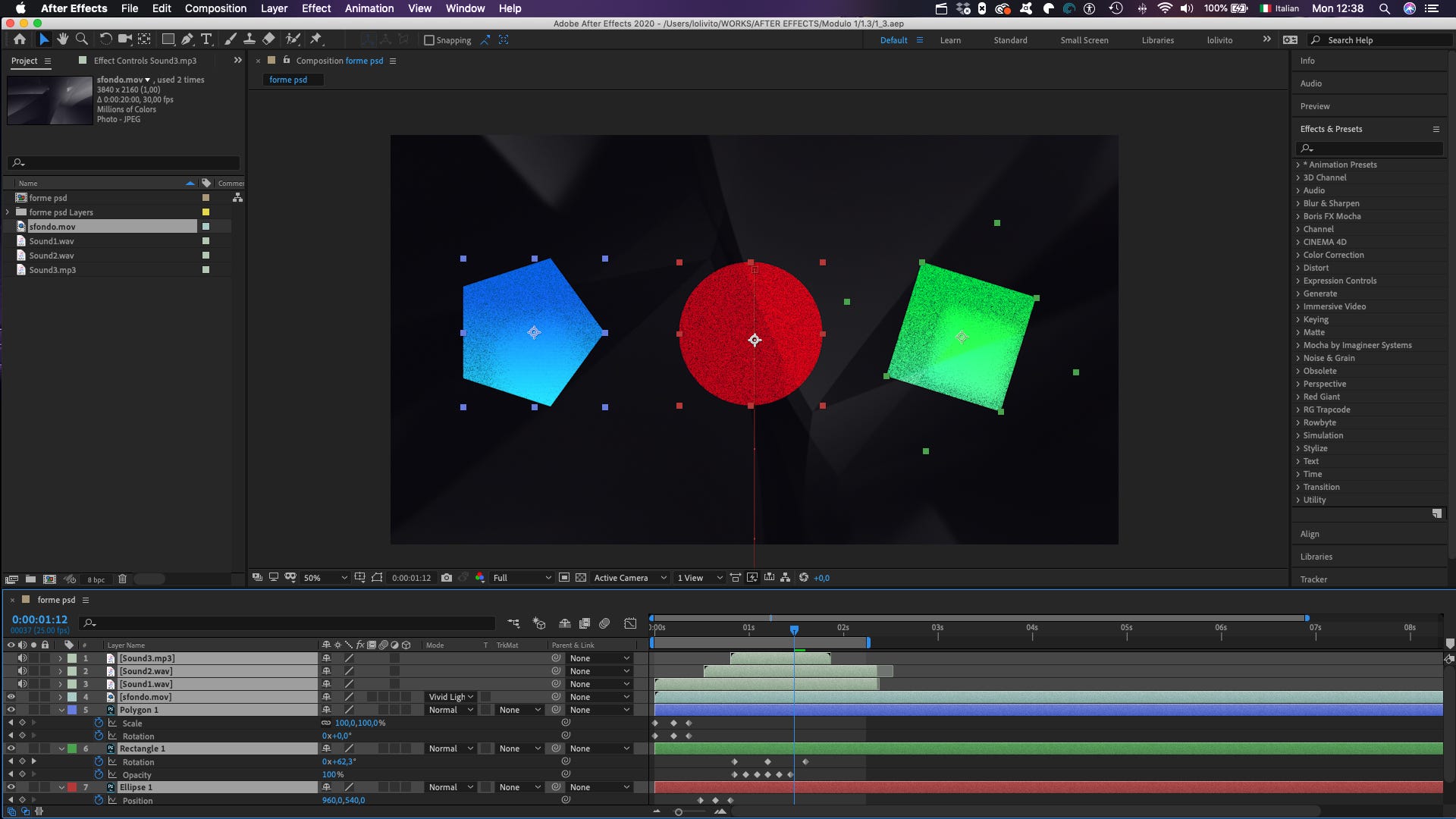Select the Zoom tool in toolbar

[81, 39]
